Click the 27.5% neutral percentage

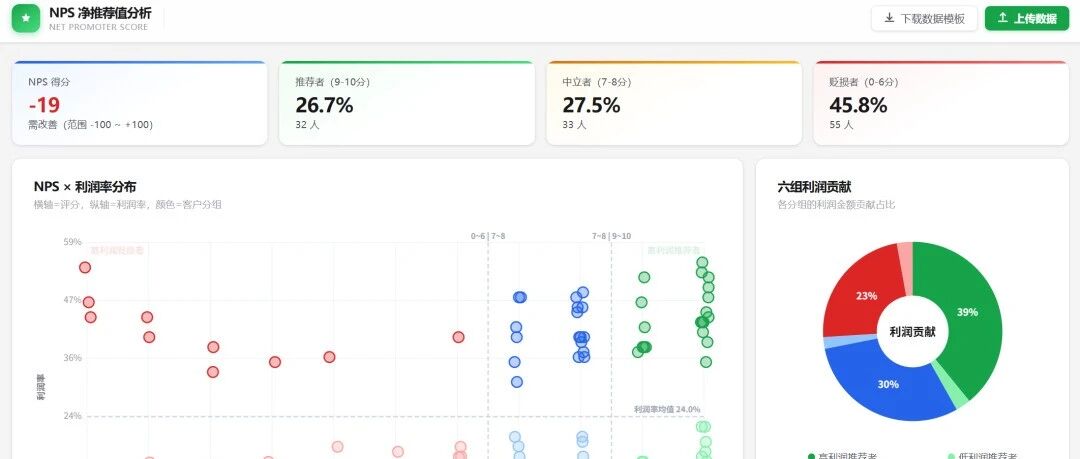pos(591,105)
